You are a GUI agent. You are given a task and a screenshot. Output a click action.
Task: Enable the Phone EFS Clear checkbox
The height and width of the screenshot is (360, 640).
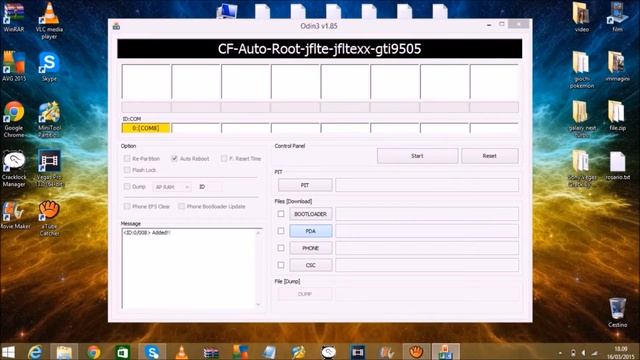pos(127,207)
